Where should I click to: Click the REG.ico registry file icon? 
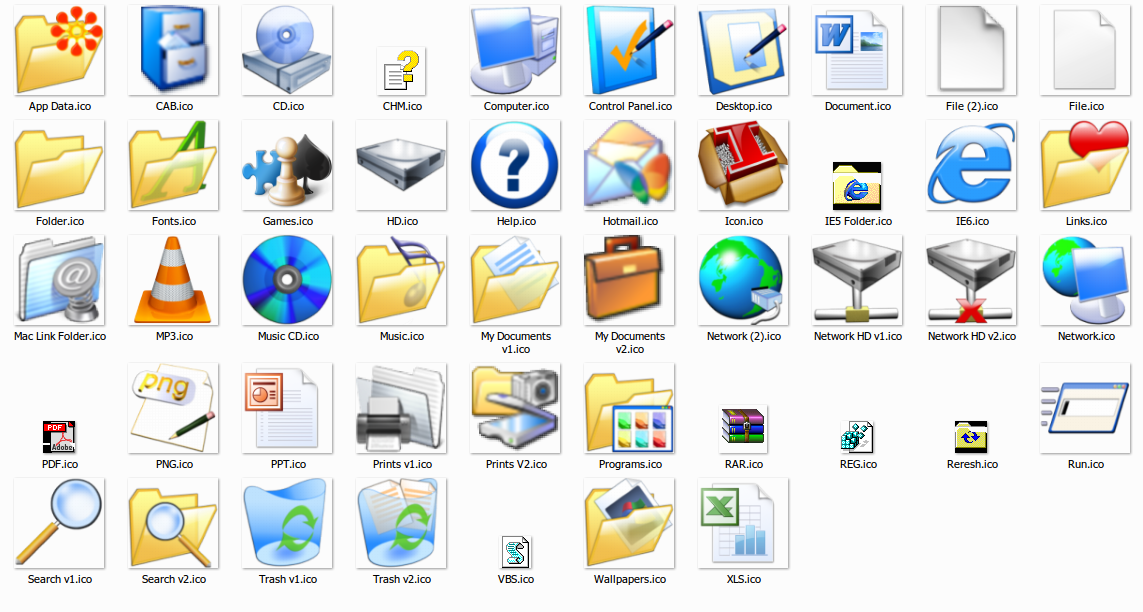tap(857, 437)
